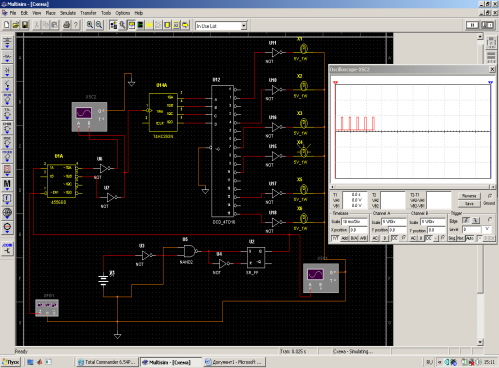Click the yellow transfer arrow icon
This screenshot has width=499, height=368.
pos(185,25)
